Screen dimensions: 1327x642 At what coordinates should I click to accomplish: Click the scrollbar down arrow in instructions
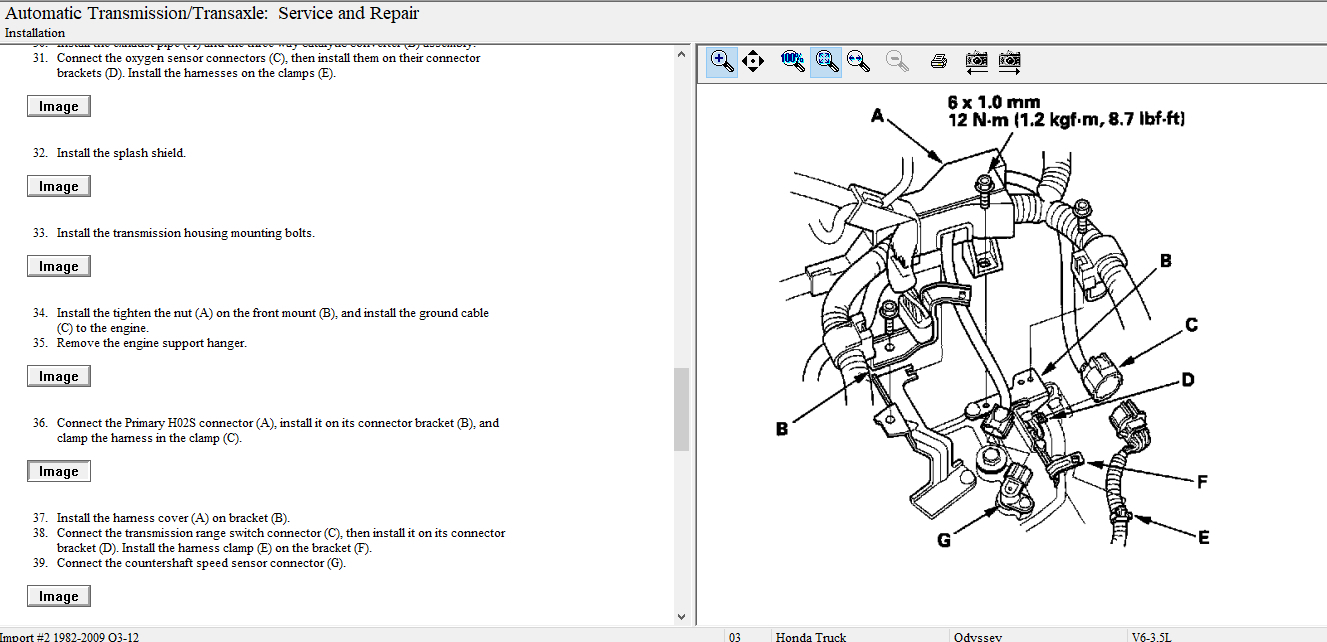[681, 617]
